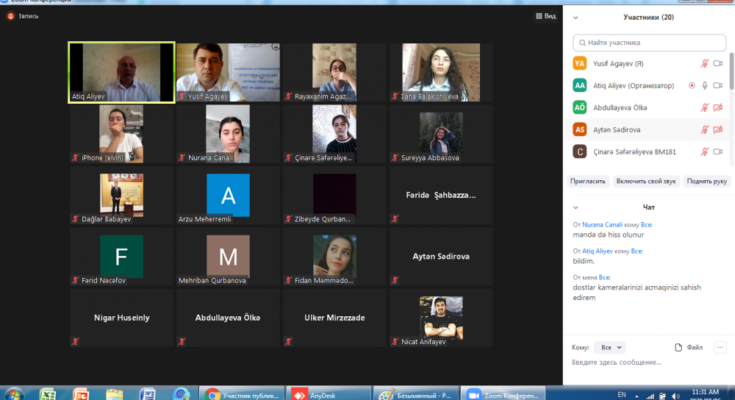Click the Найти участника search field

650,42
